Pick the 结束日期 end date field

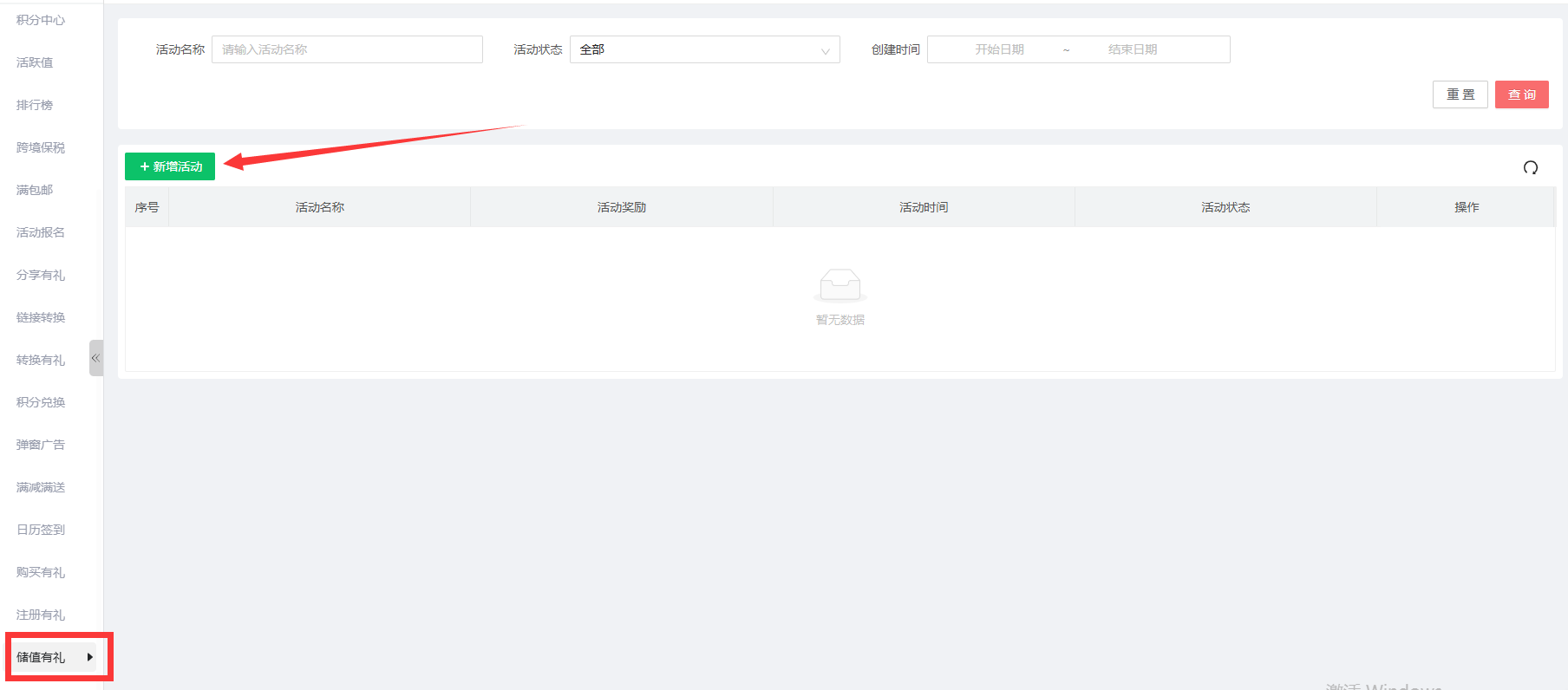tap(1132, 49)
